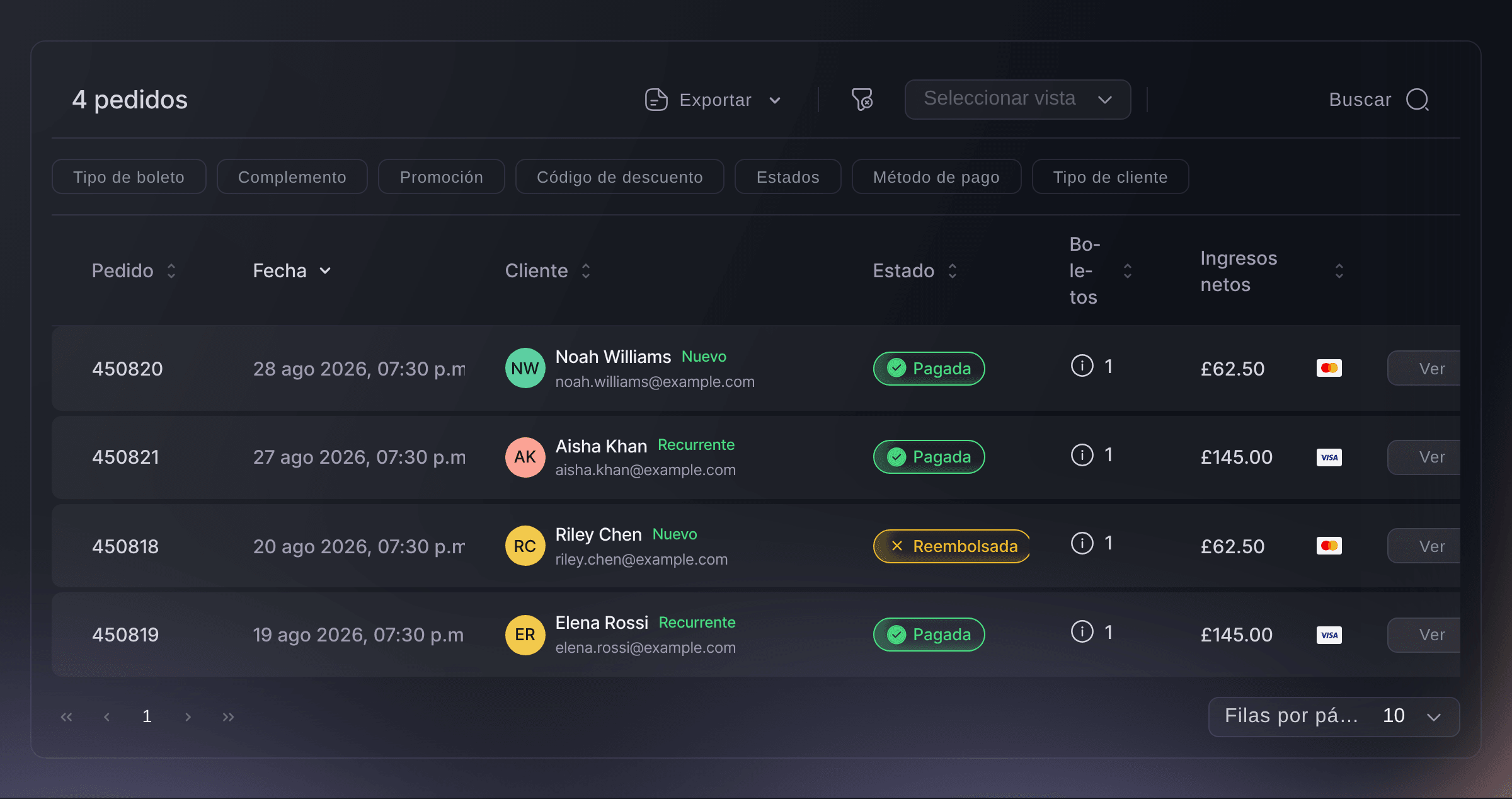Open the Estados filter
This screenshot has height=799, width=1512.
(788, 177)
